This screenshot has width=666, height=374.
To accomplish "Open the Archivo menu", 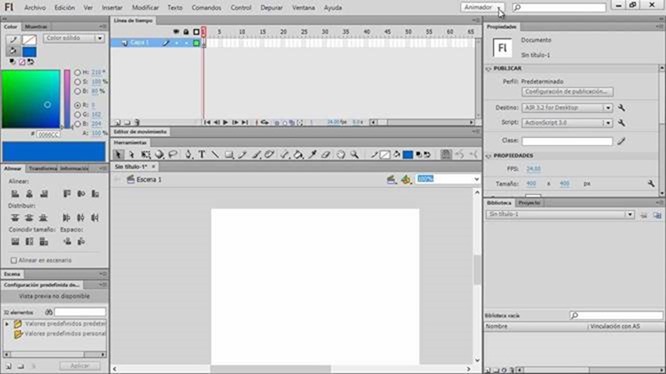I will tap(35, 8).
